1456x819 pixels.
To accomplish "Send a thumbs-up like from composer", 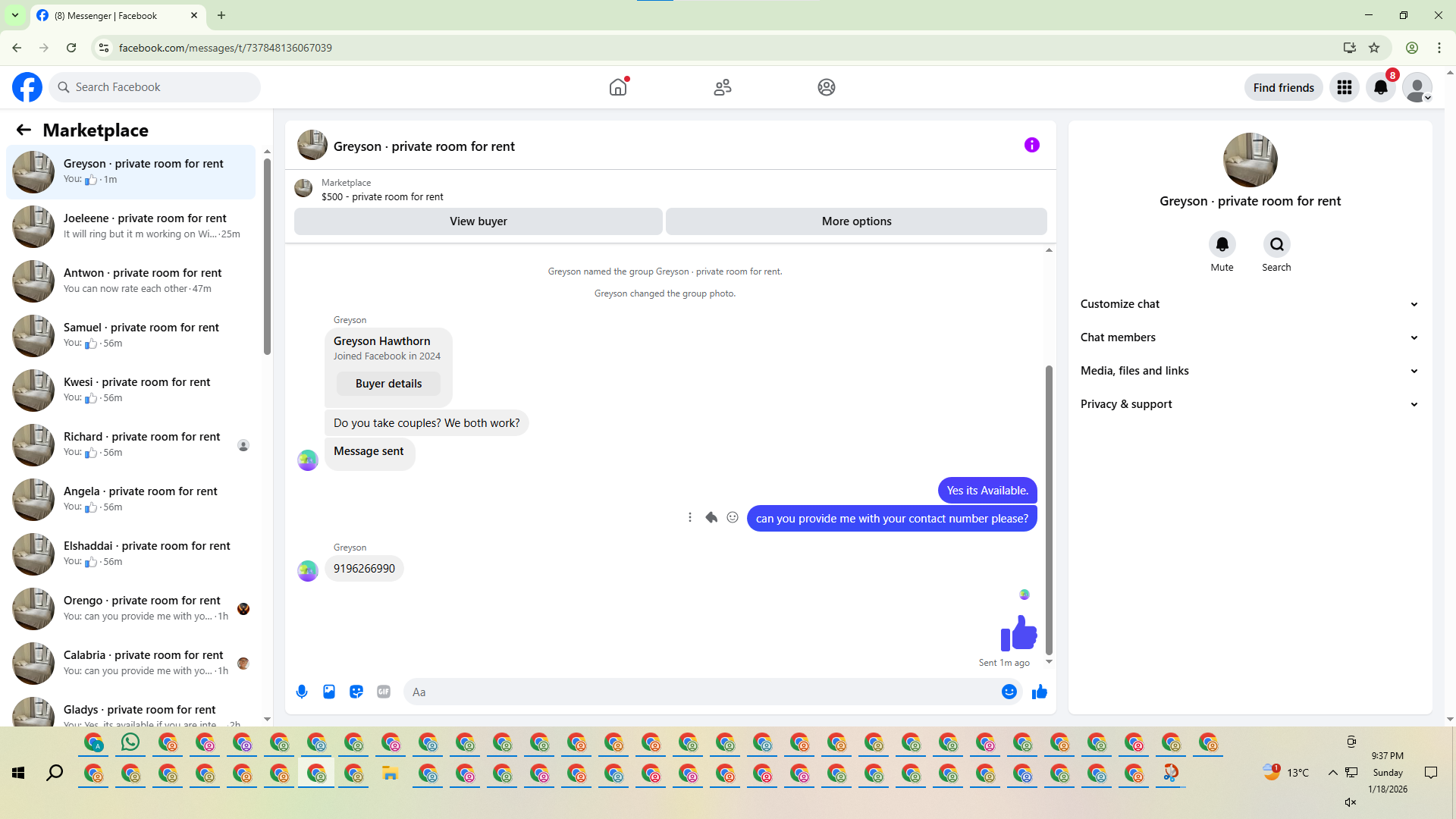I will [x=1040, y=692].
